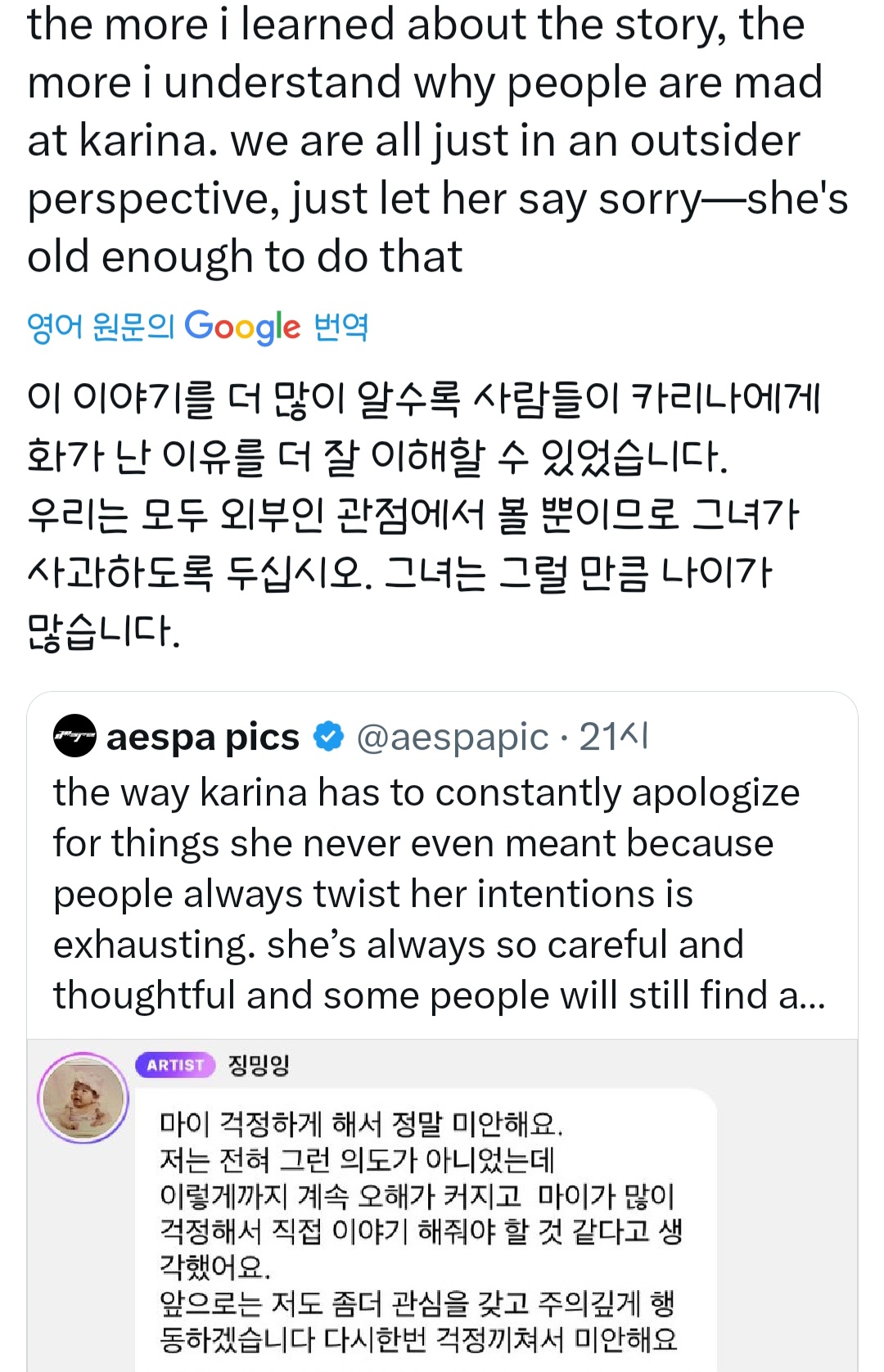Viewport: 884px width, 1372px height.
Task: Tap the Google logo in translation label
Action: coord(242,327)
